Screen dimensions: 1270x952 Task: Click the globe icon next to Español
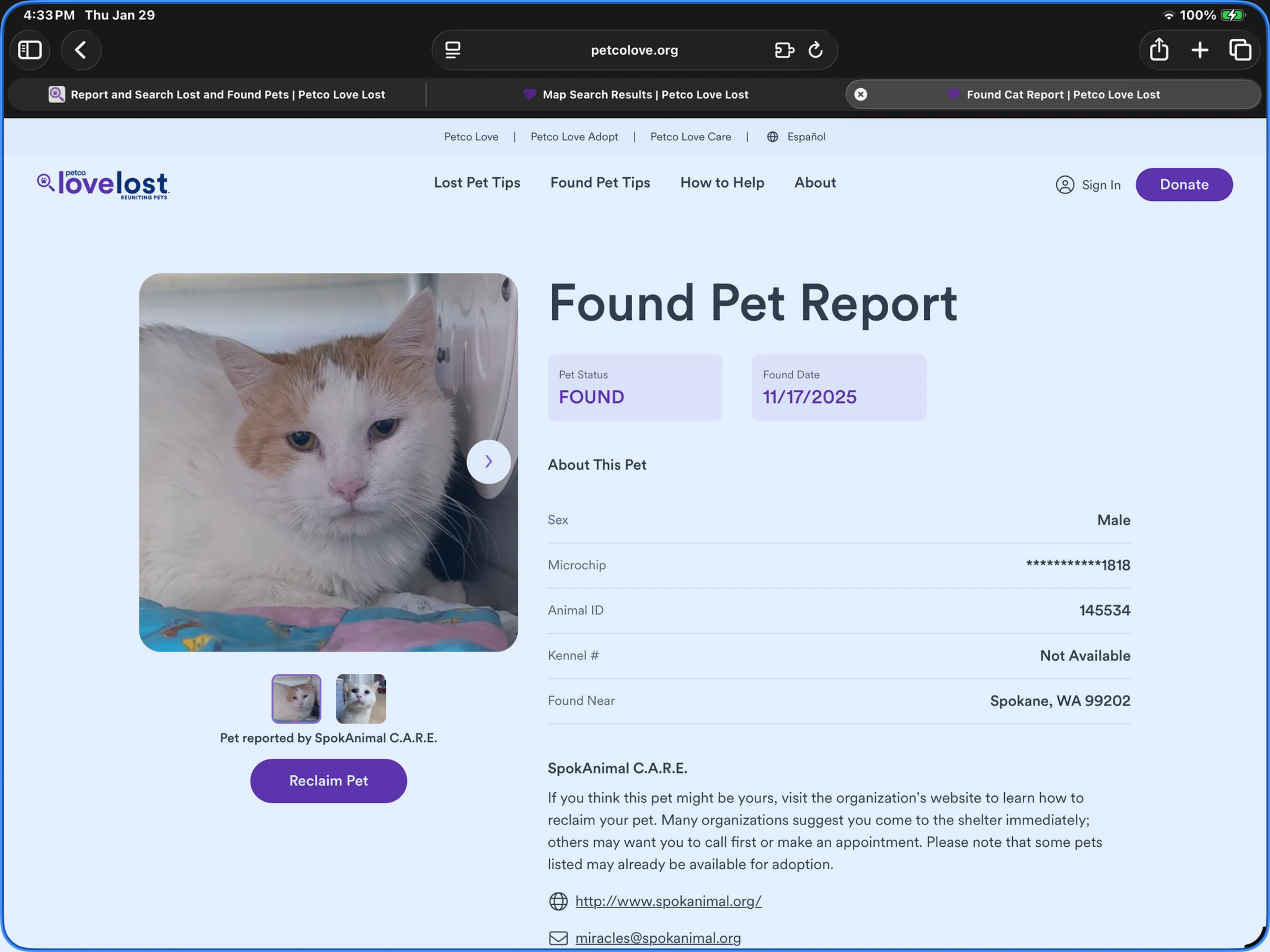772,137
